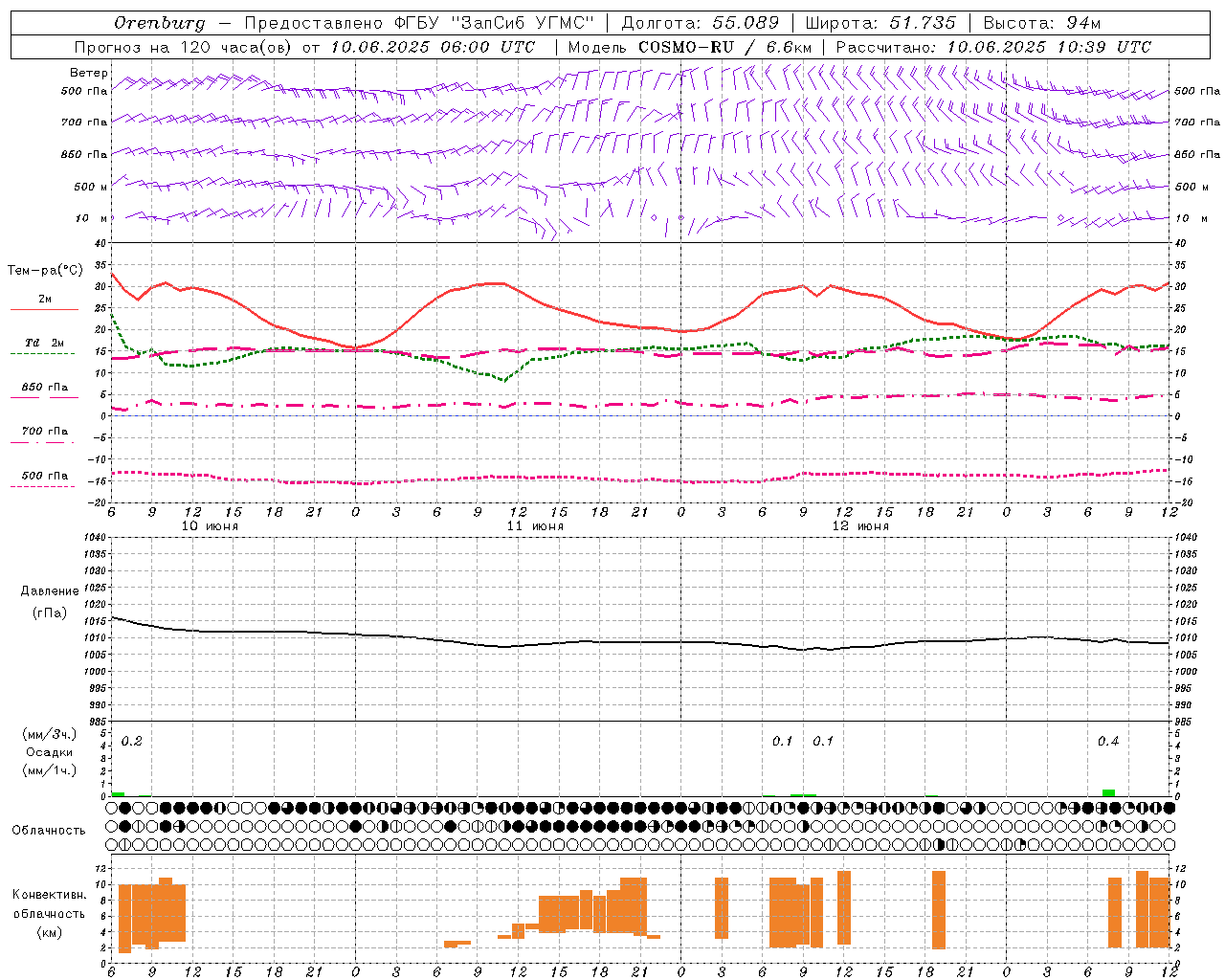Click the "Td 2м" dew point legend label

click(45, 343)
